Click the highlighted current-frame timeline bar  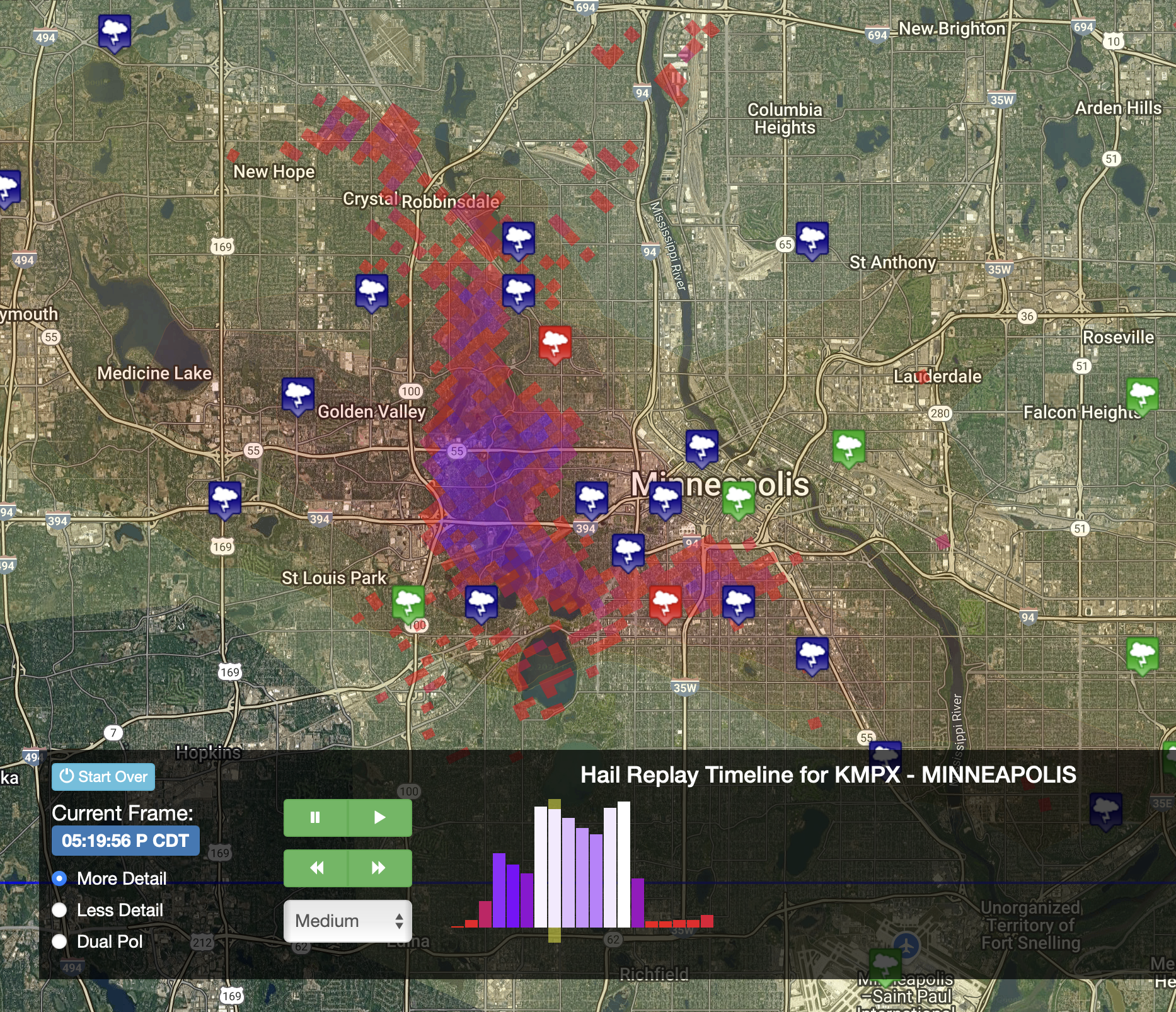pos(555,868)
